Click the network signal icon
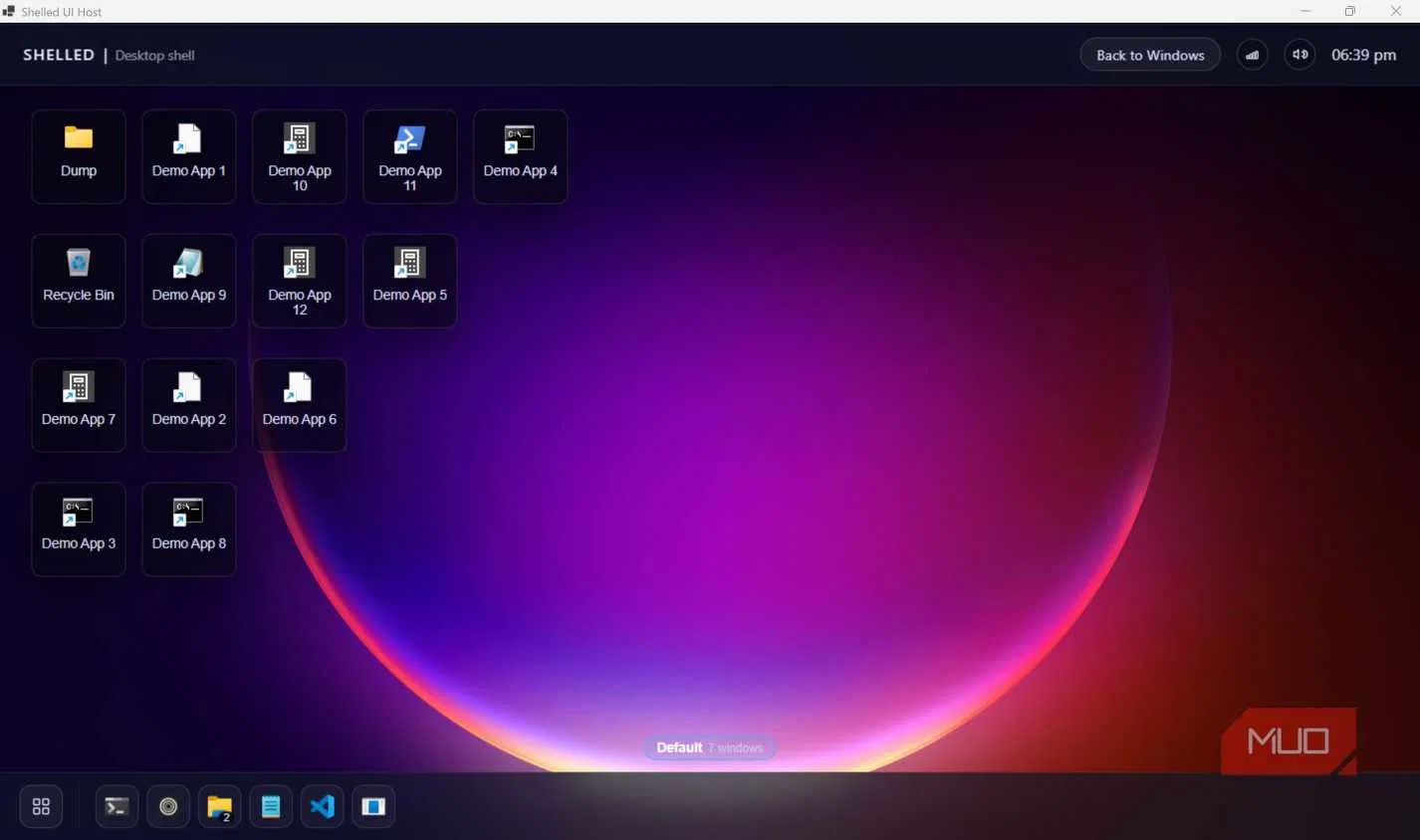Viewport: 1420px width, 840px height. pyautogui.click(x=1253, y=55)
